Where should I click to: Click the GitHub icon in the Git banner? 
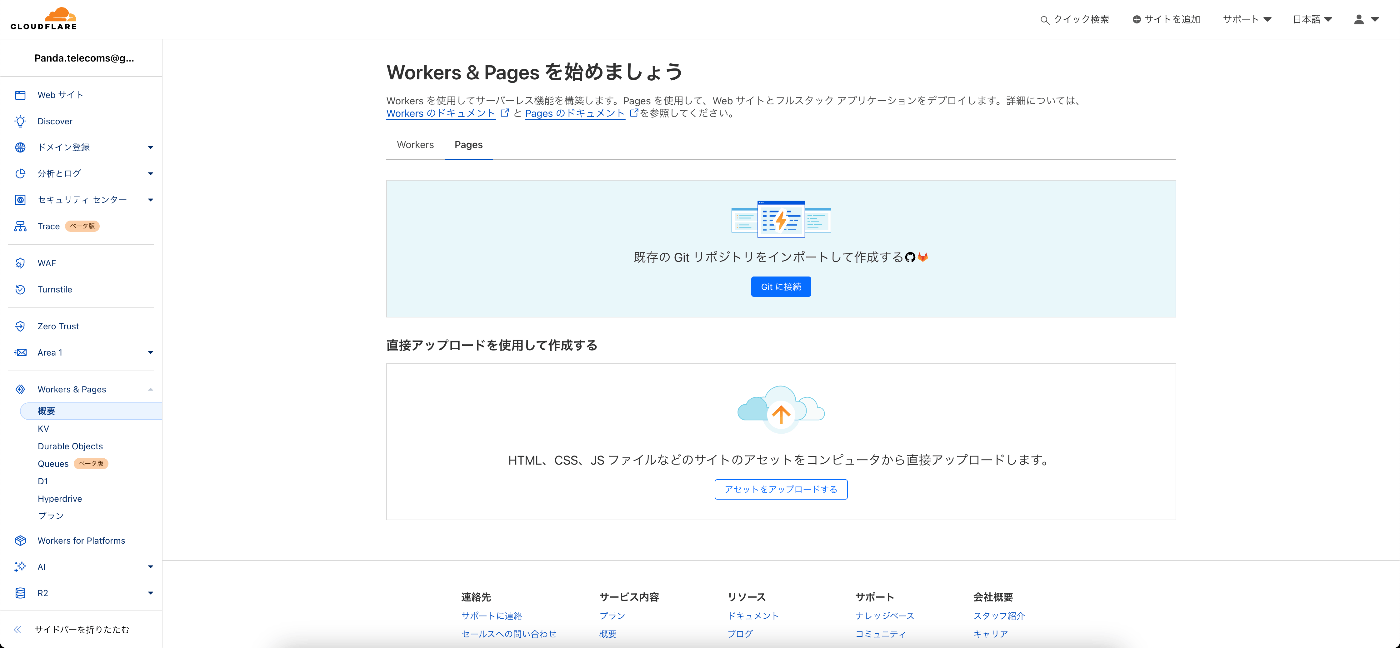[x=910, y=257]
